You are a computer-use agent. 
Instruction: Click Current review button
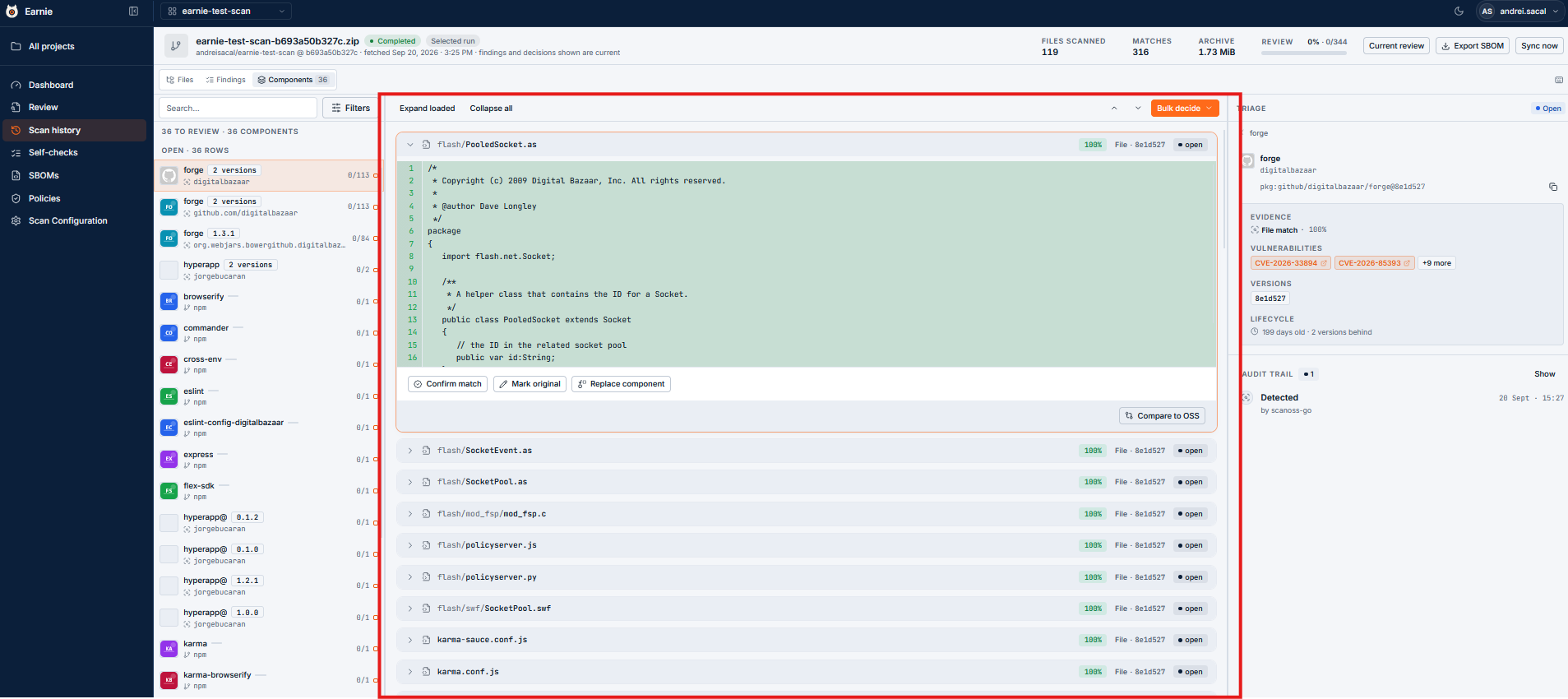[1396, 46]
